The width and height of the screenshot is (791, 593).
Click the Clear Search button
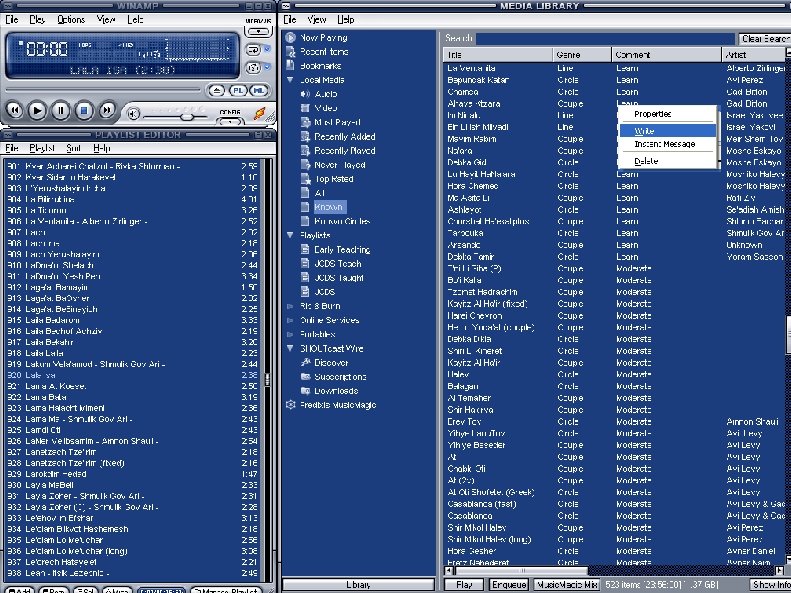(x=765, y=39)
